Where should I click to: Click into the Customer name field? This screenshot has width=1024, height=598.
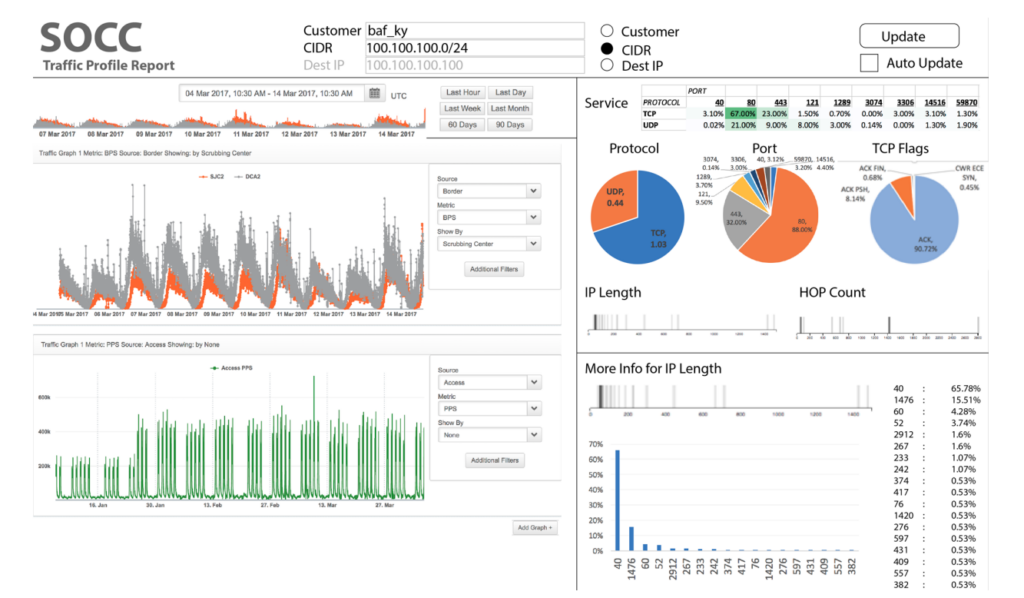pyautogui.click(x=474, y=31)
